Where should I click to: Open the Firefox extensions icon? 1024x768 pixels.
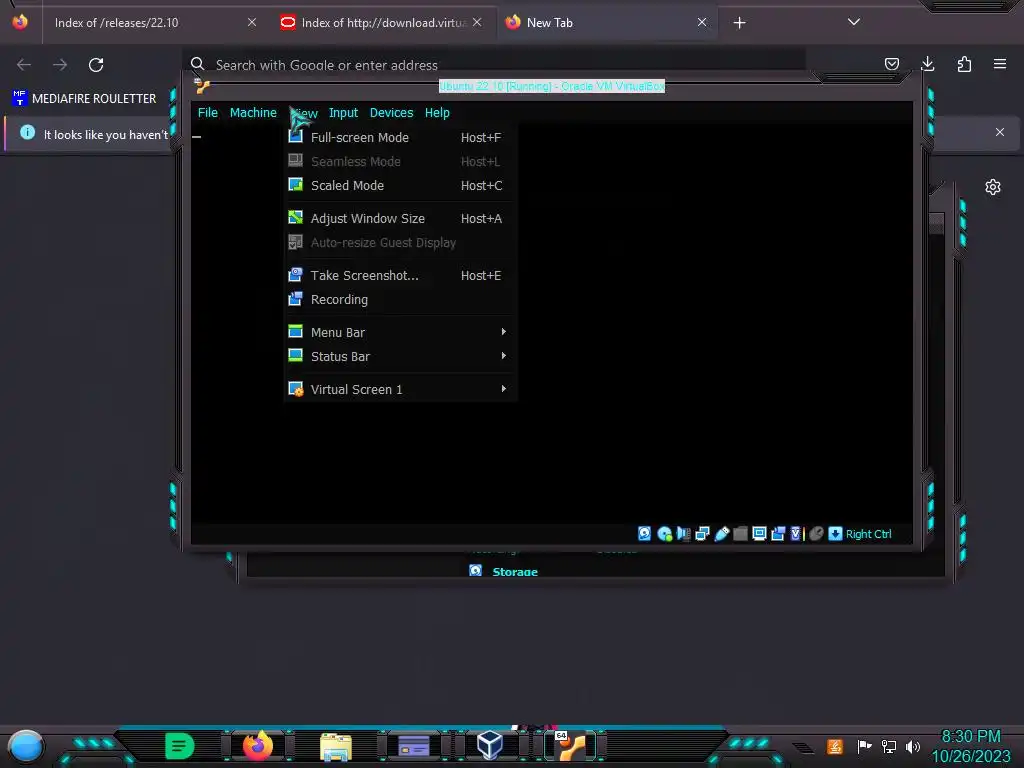[x=964, y=64]
